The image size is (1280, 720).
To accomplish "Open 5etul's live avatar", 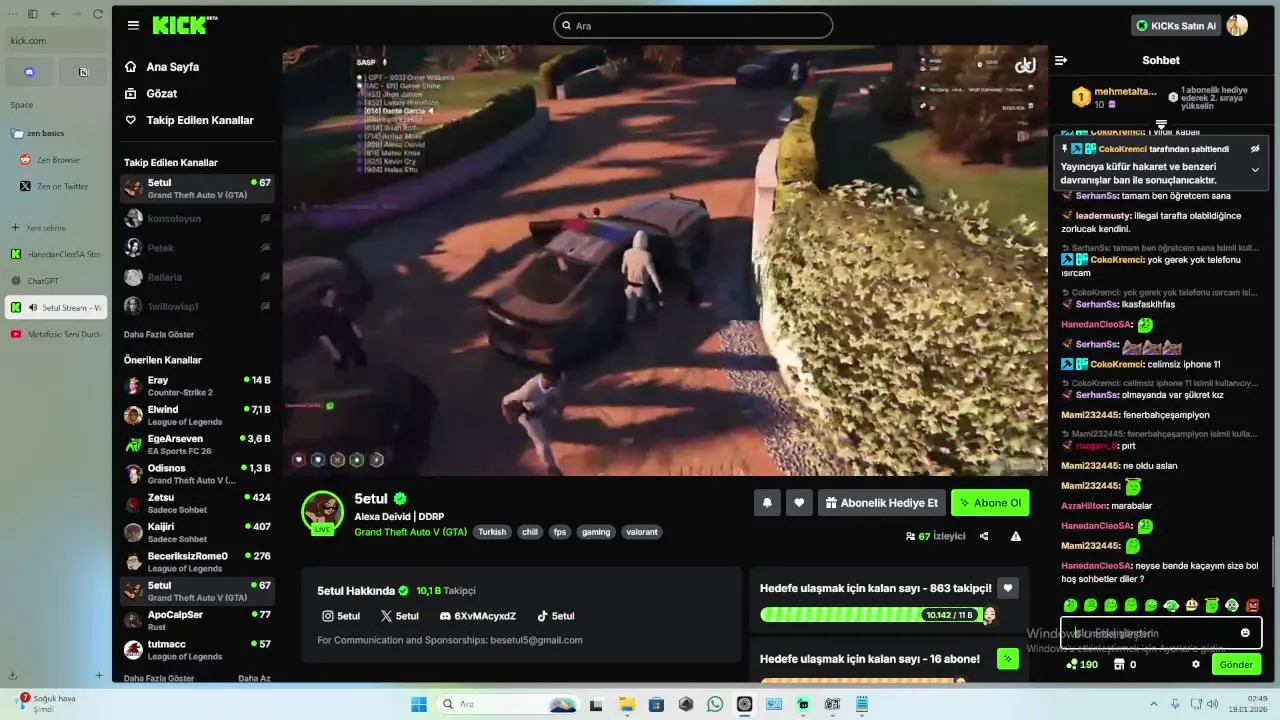I will (x=323, y=512).
